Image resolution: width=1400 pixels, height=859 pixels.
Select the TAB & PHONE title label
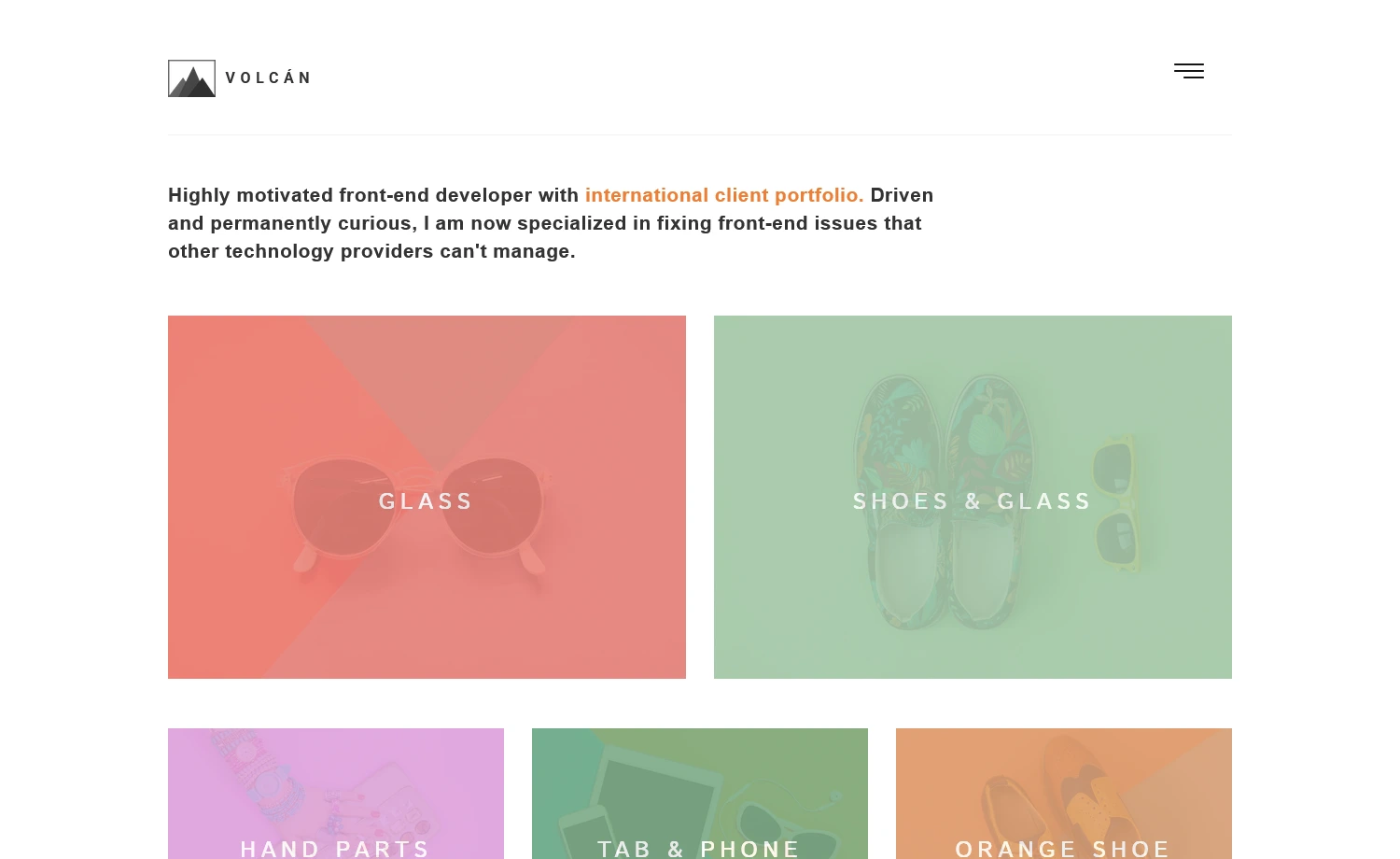[700, 848]
